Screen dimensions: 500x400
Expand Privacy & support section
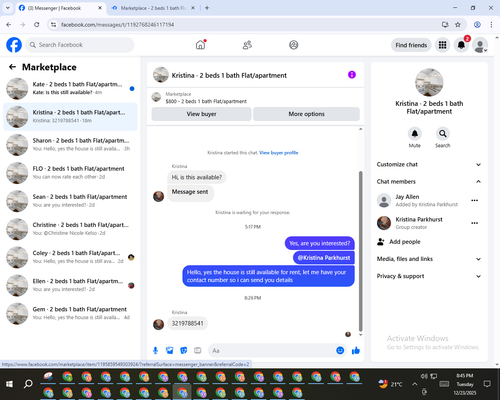coord(429,276)
